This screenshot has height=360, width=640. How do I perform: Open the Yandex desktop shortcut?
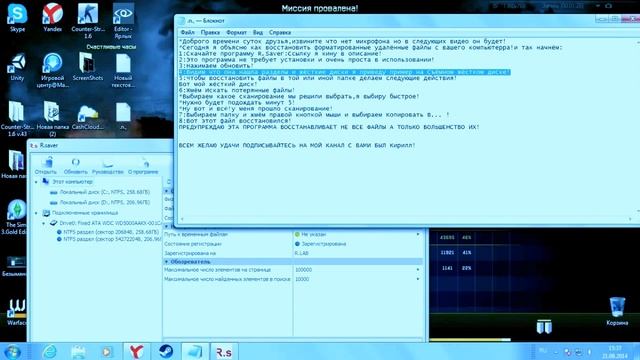(x=53, y=17)
